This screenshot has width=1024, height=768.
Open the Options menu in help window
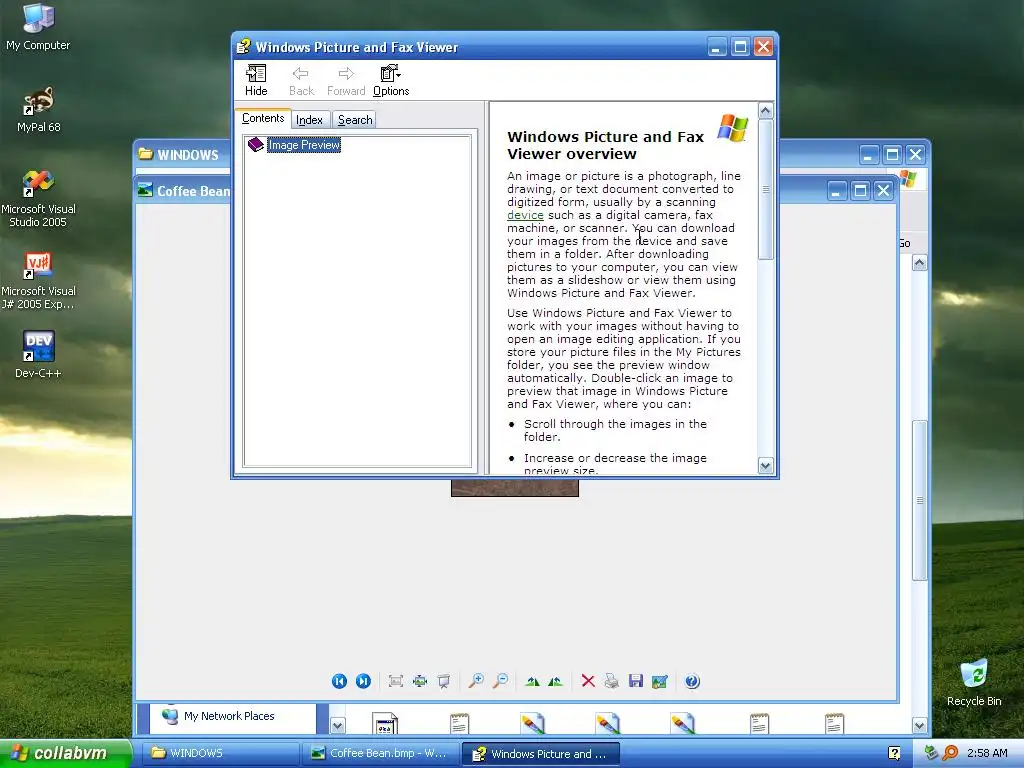coord(391,81)
